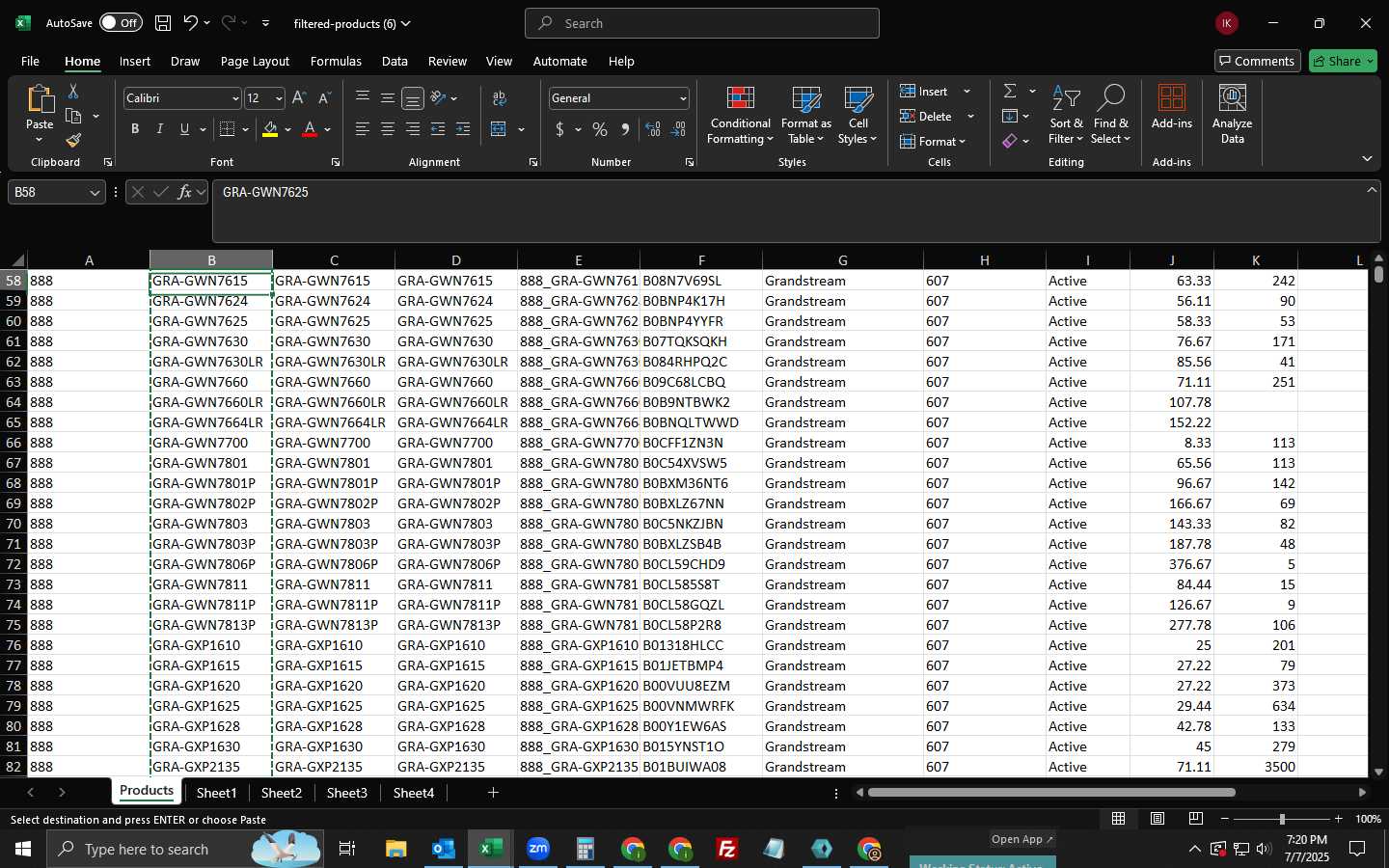Switch to Page Layout view icon
The image size is (1389, 868).
pos(1157,819)
